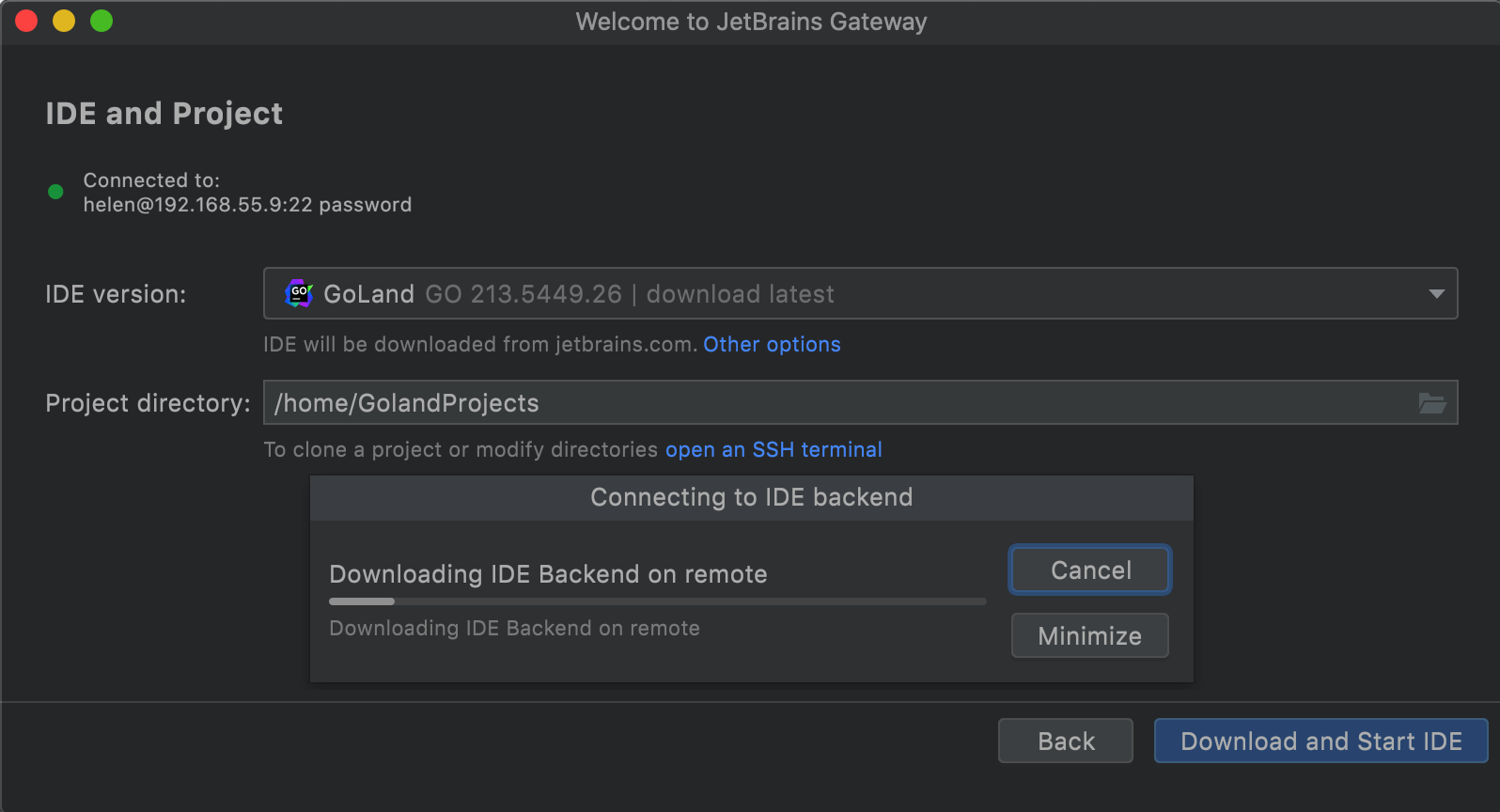Open the Other options link
Viewport: 1500px width, 812px height.
pos(772,345)
